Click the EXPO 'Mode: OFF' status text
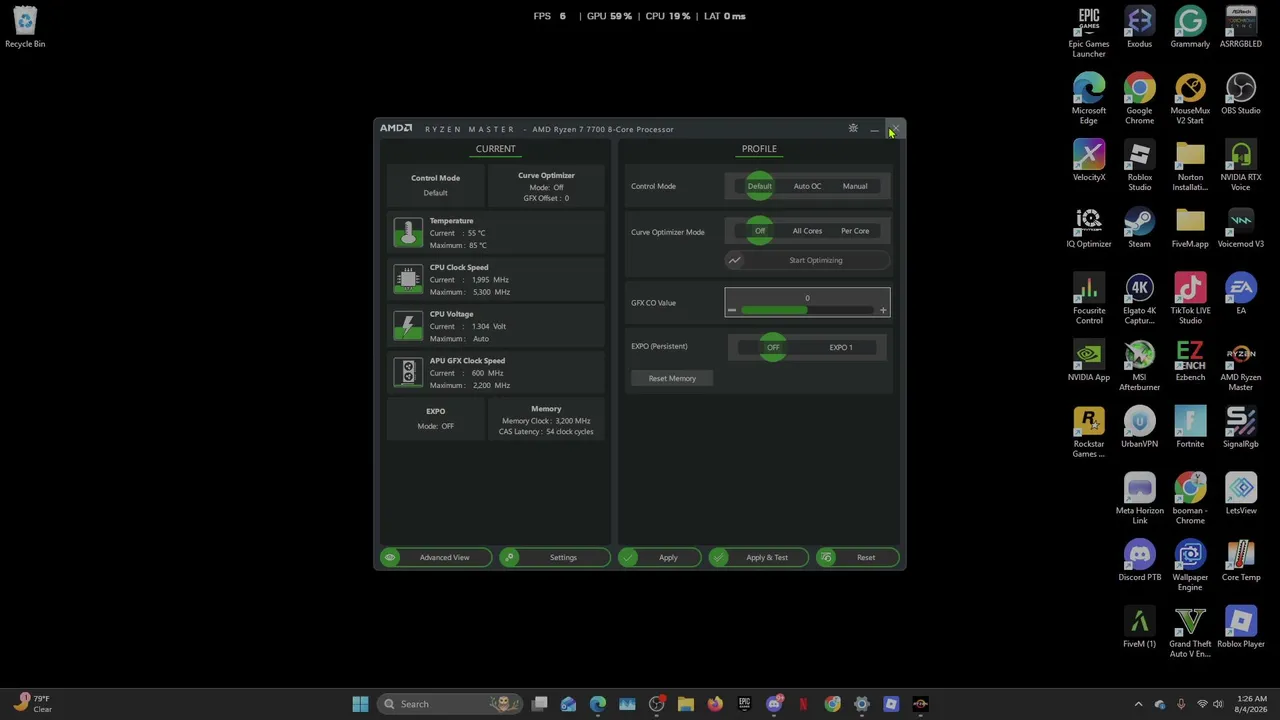 click(x=435, y=426)
